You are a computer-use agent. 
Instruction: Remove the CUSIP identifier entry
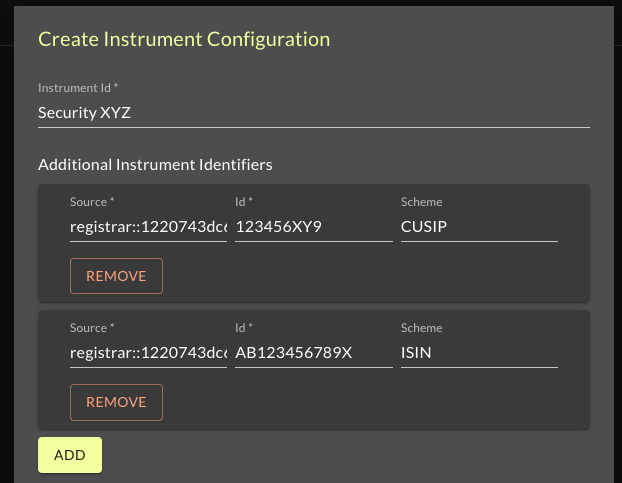pyautogui.click(x=116, y=276)
